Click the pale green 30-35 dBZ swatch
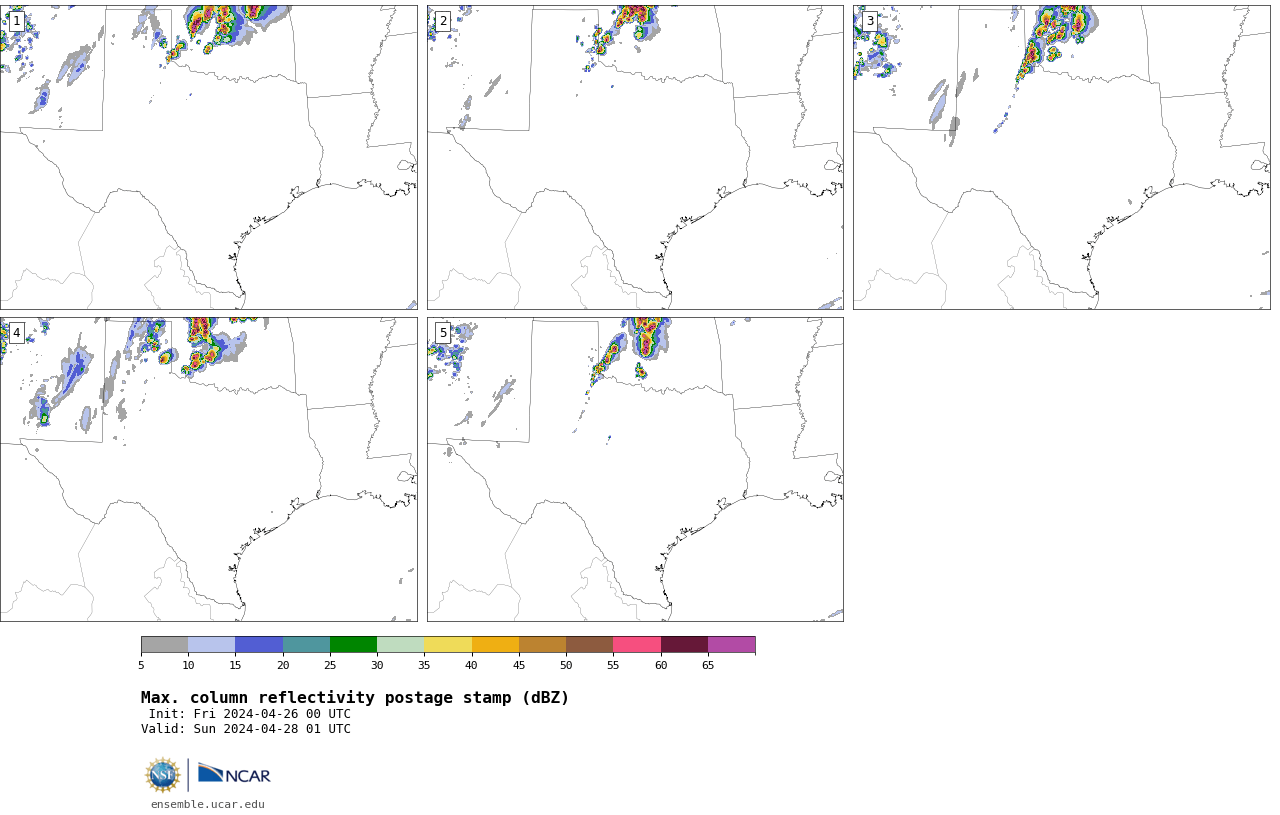 (x=401, y=644)
